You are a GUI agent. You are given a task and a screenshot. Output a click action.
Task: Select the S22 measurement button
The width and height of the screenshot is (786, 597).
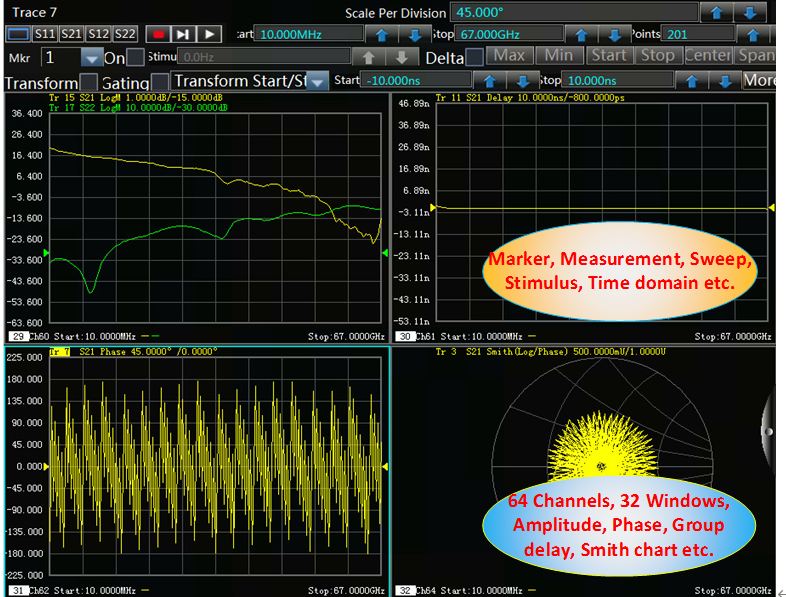(x=124, y=34)
